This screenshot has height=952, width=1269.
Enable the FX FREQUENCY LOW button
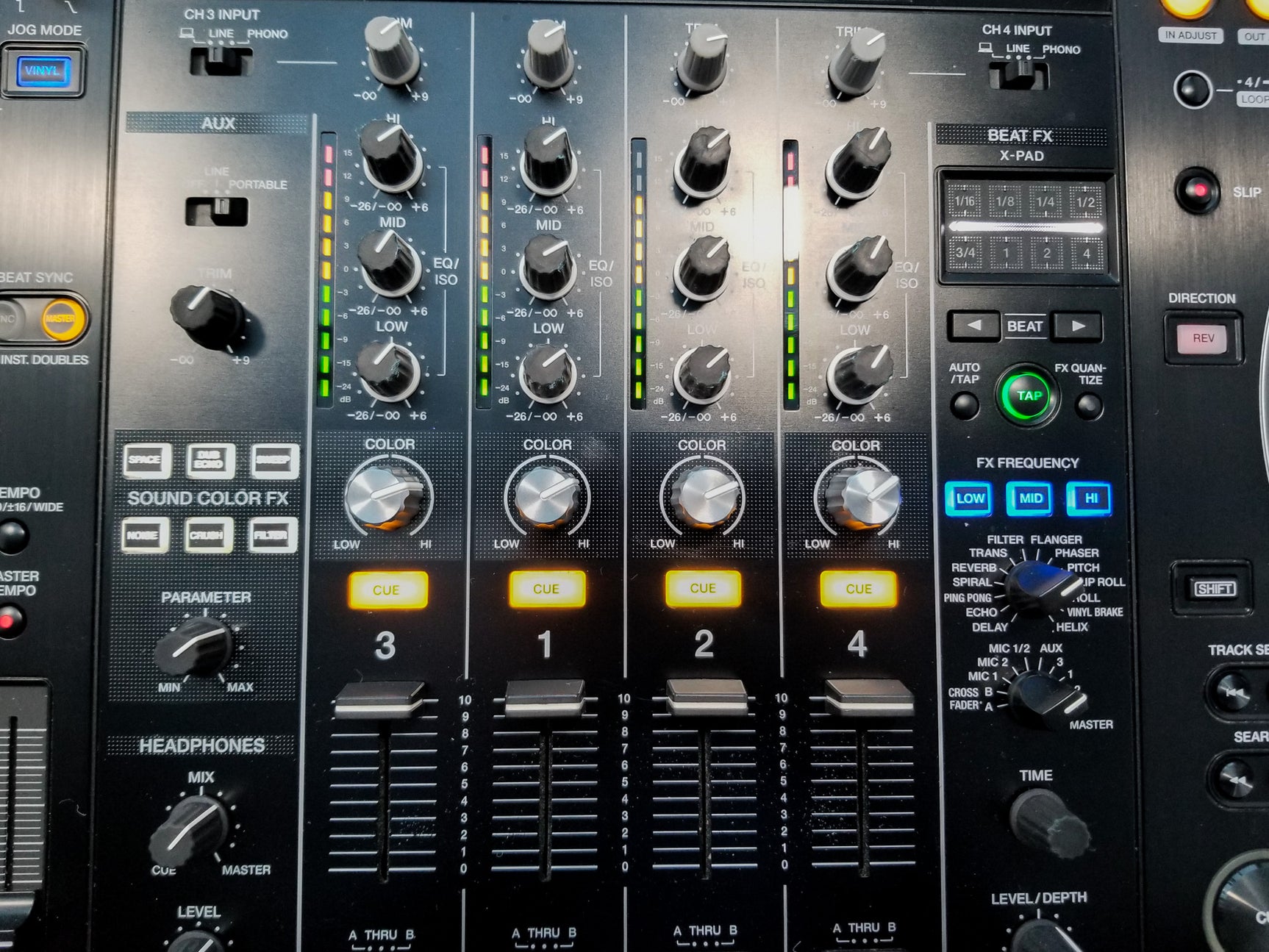(x=970, y=498)
